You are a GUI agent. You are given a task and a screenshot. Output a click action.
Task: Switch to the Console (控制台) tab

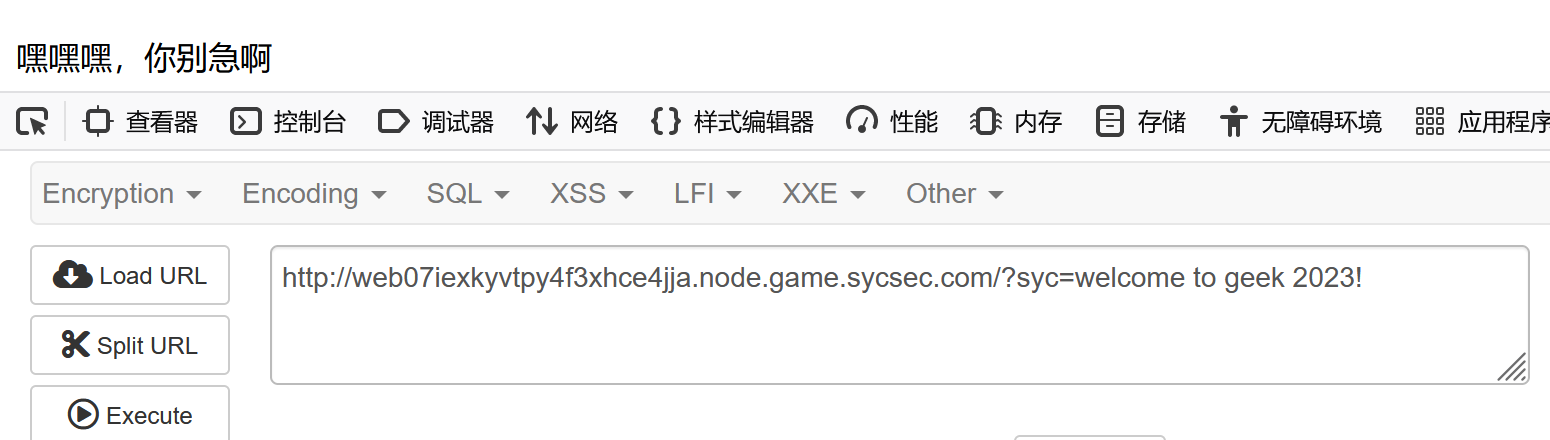pyautogui.click(x=288, y=122)
